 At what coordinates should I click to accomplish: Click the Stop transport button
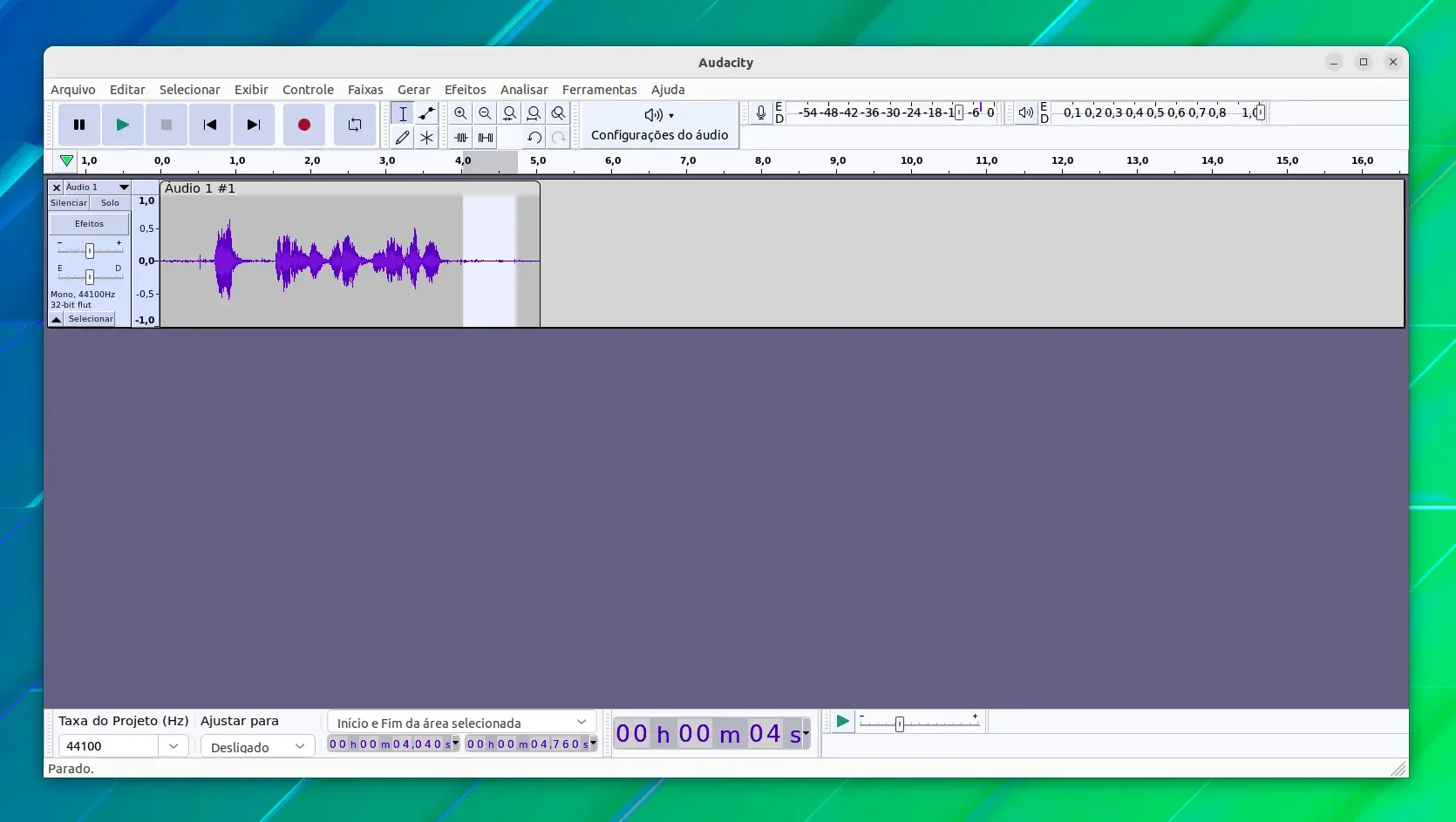coord(167,125)
